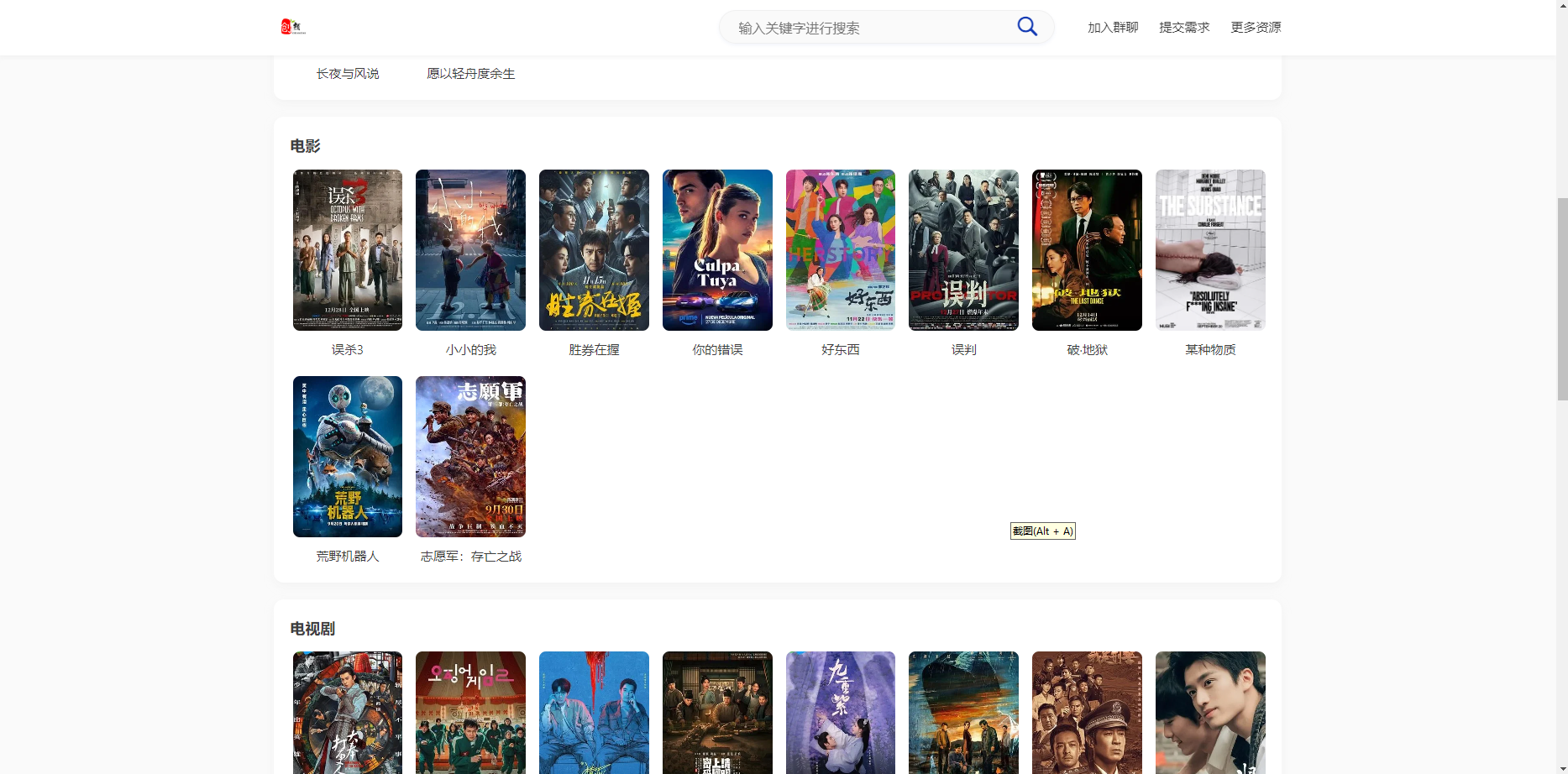Click the magnifier search icon
Screen dimensions: 1568x774
tap(1026, 26)
